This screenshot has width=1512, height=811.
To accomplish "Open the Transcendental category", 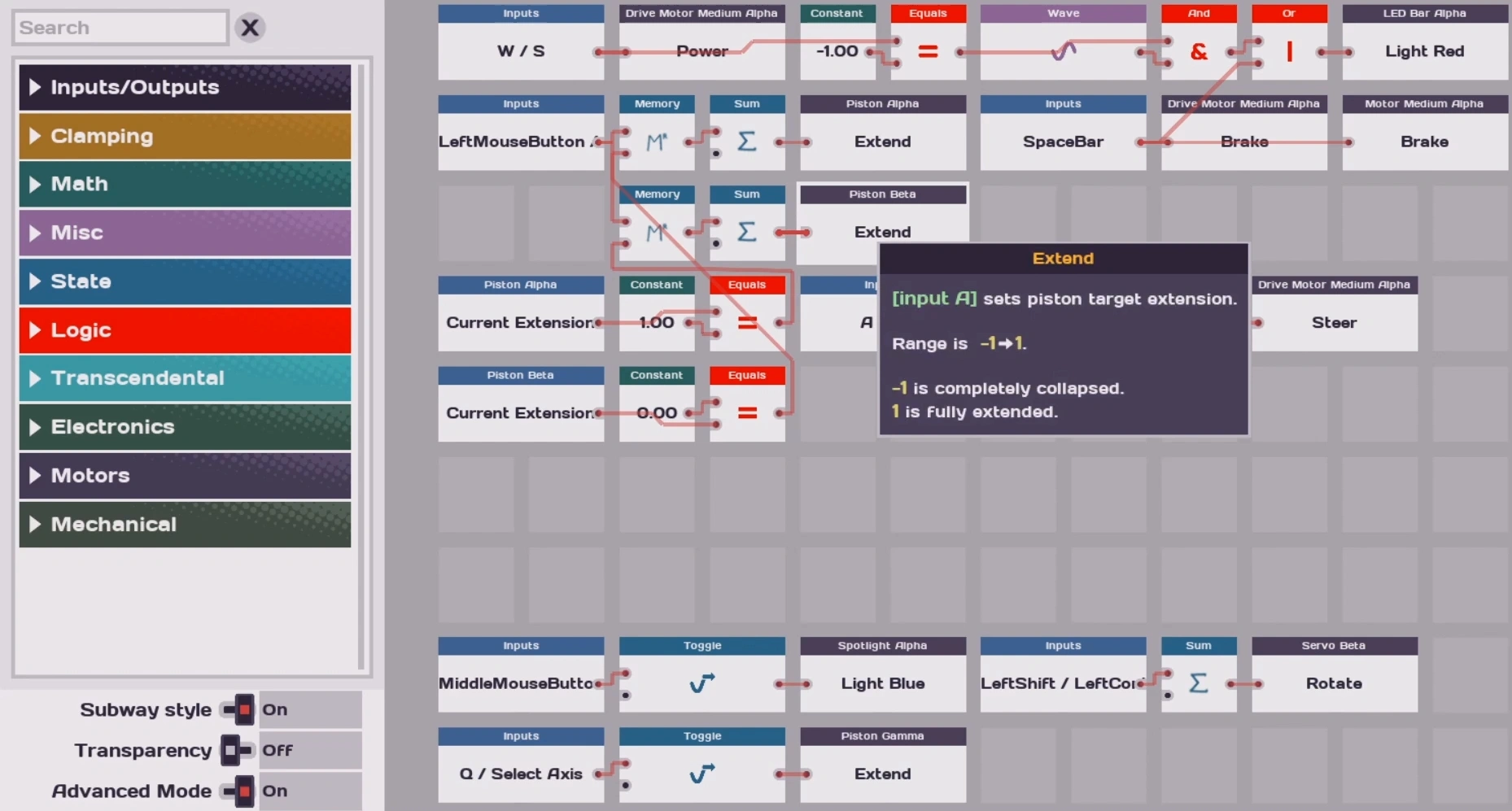I will 185,378.
